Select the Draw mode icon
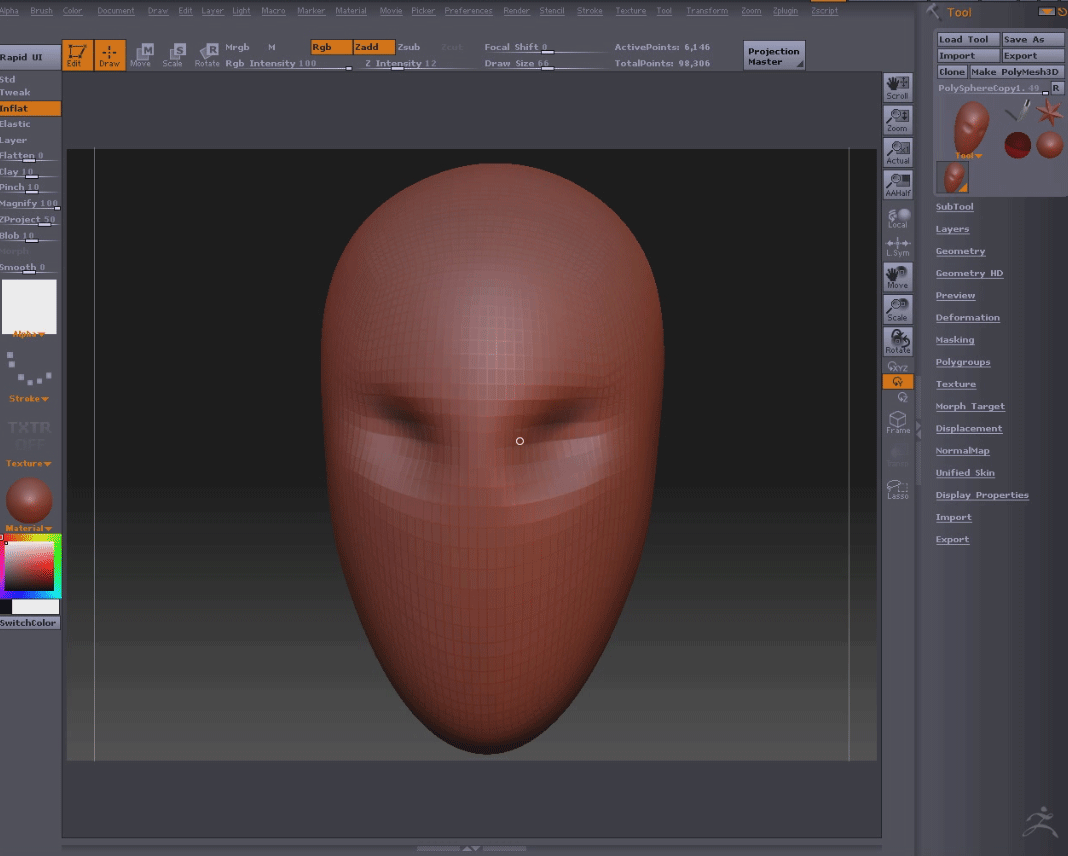Viewport: 1068px width, 856px height. coord(109,54)
